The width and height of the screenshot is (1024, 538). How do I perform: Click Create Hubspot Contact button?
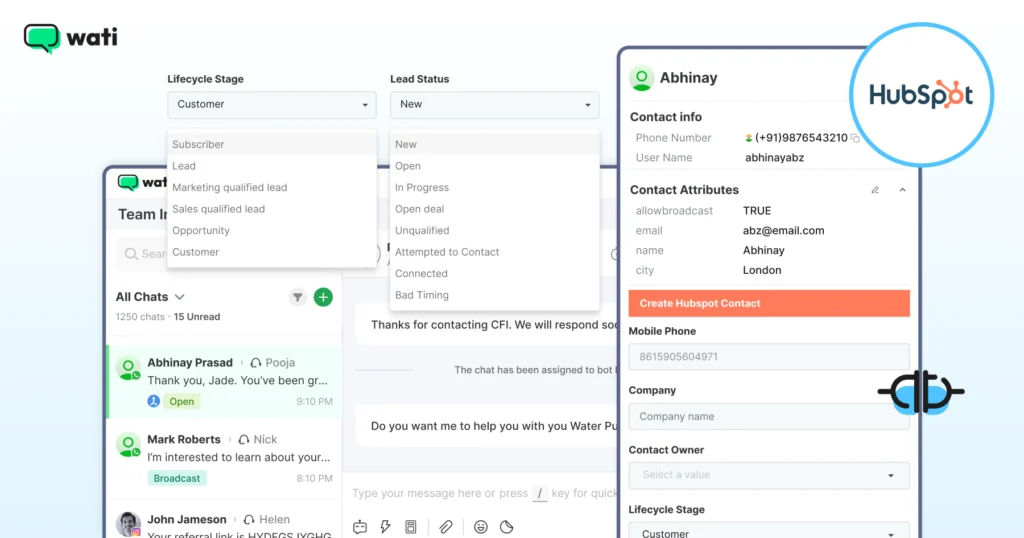(769, 304)
